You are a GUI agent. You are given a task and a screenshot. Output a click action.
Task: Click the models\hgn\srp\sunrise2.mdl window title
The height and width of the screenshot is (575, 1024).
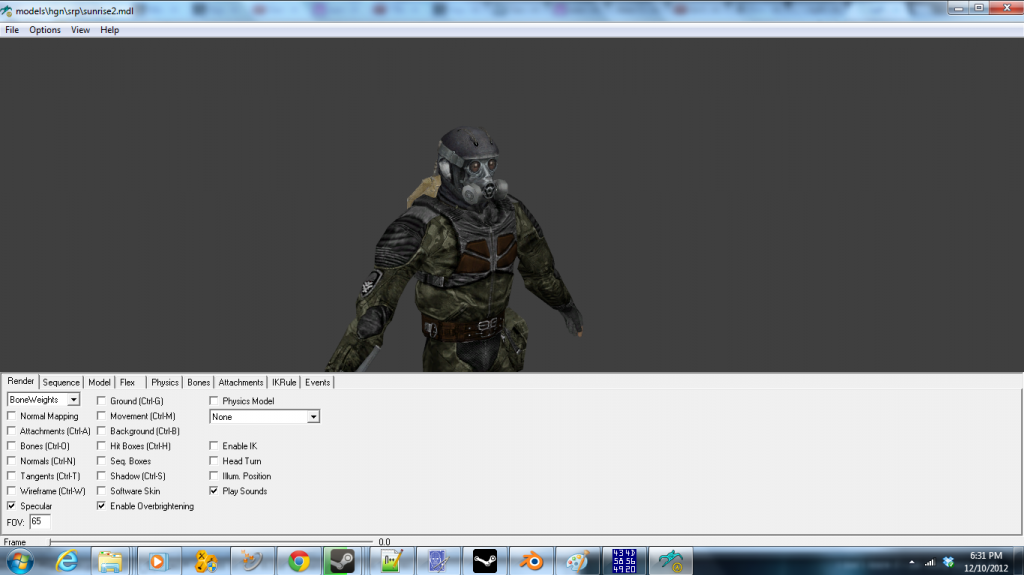pyautogui.click(x=74, y=11)
